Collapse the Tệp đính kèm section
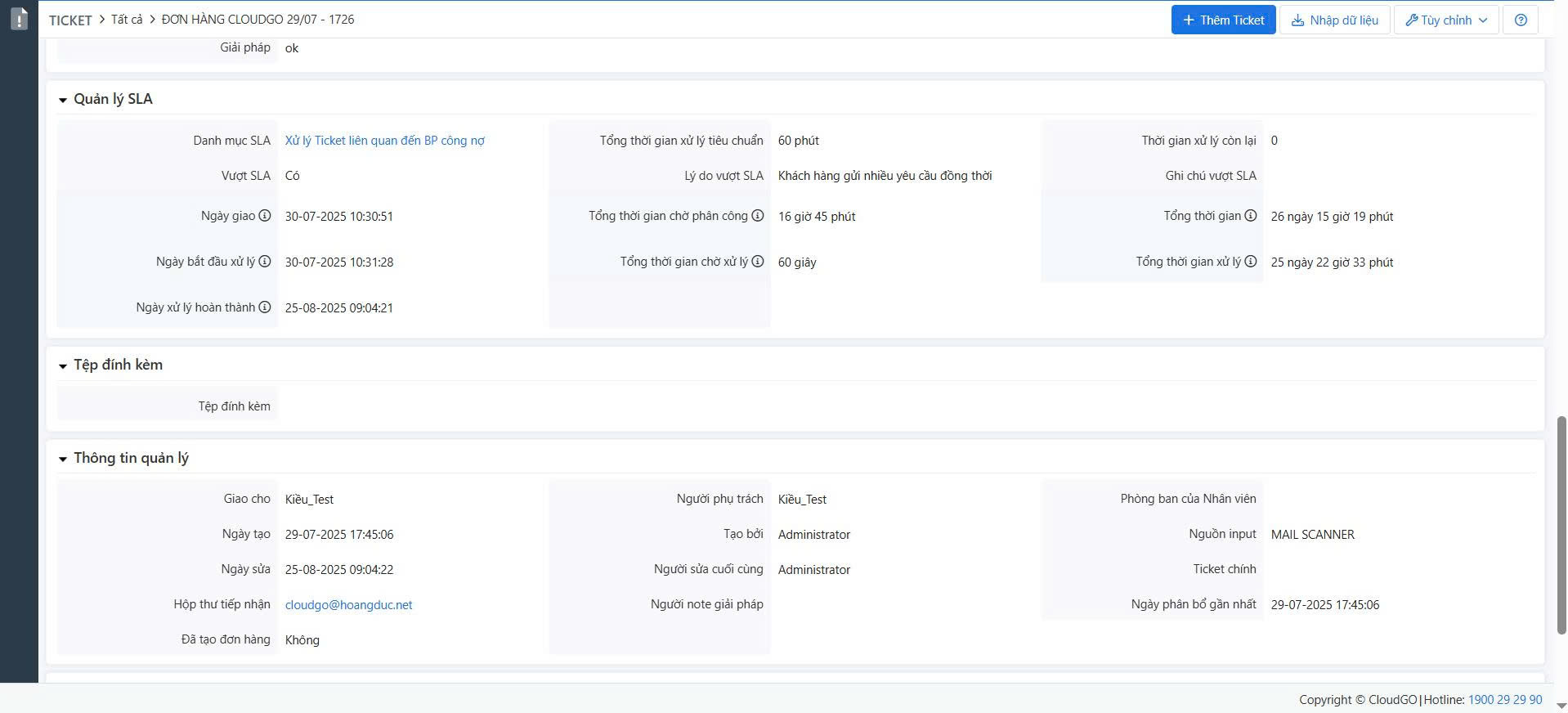The height and width of the screenshot is (713, 1568). click(x=63, y=366)
